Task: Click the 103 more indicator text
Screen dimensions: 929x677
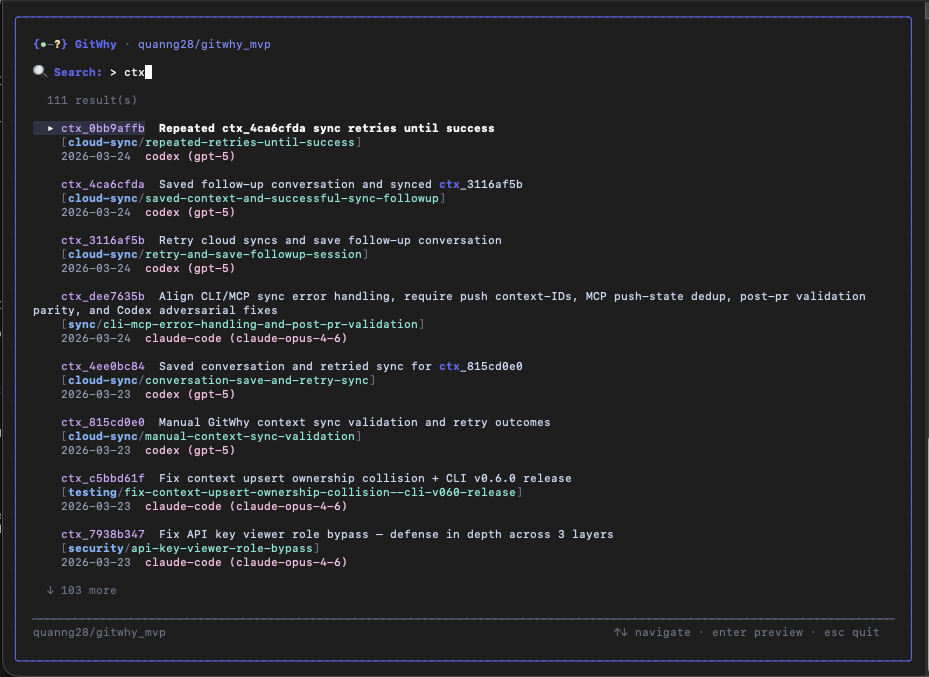Action: pos(89,591)
